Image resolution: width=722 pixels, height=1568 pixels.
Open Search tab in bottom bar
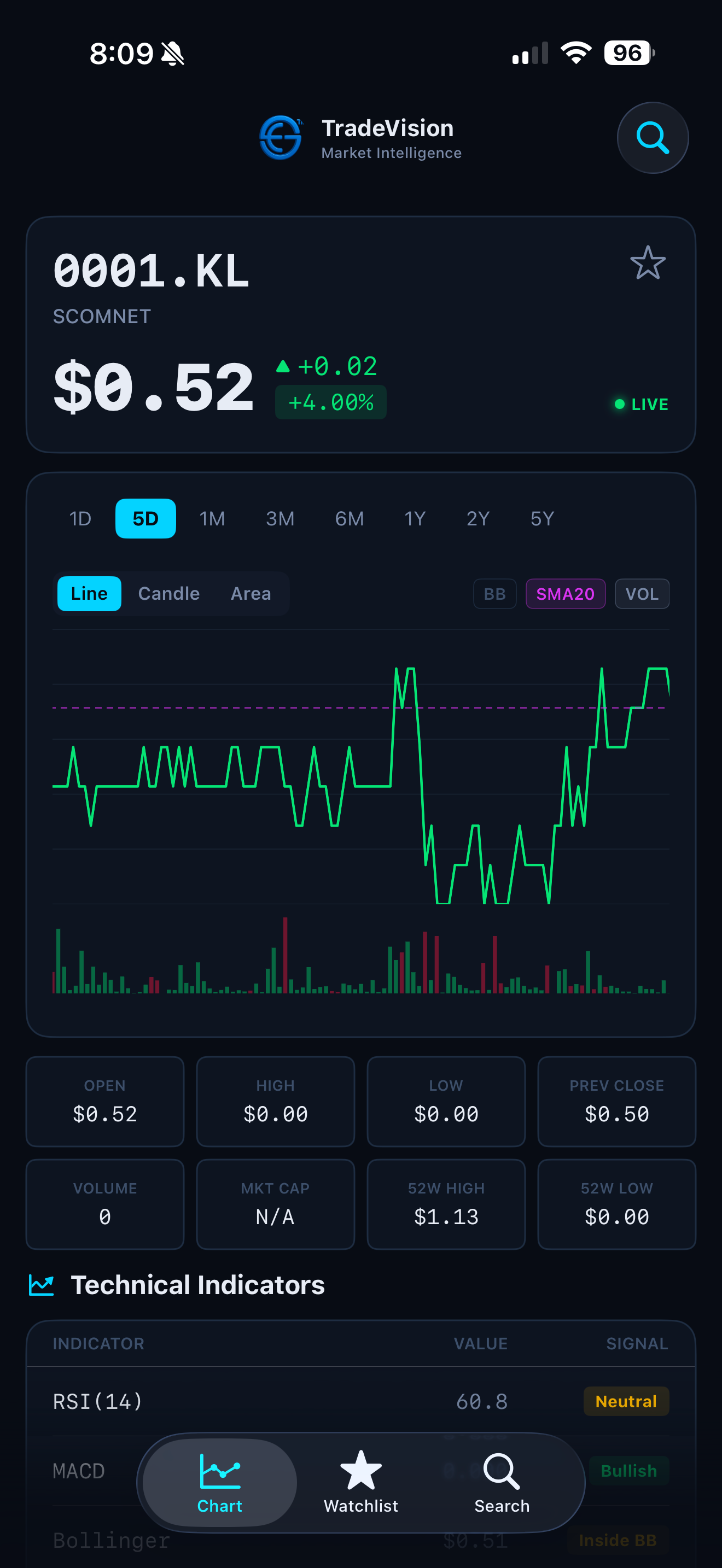click(x=502, y=1483)
